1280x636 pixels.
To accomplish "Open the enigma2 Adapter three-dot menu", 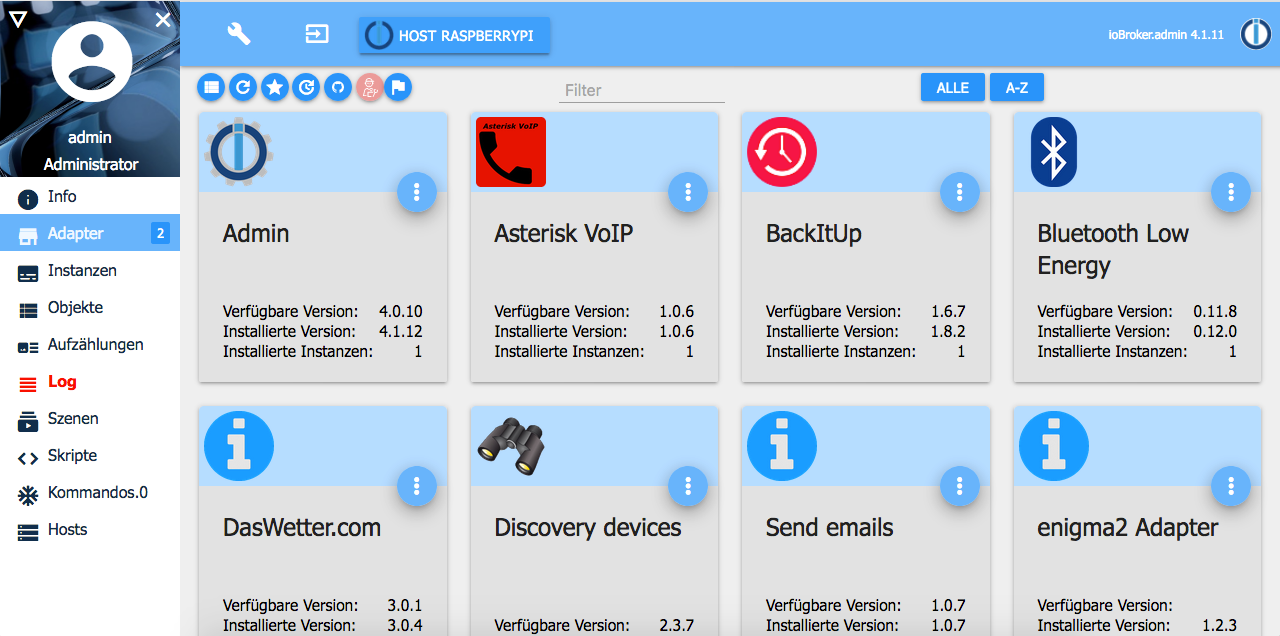I will pyautogui.click(x=1231, y=486).
